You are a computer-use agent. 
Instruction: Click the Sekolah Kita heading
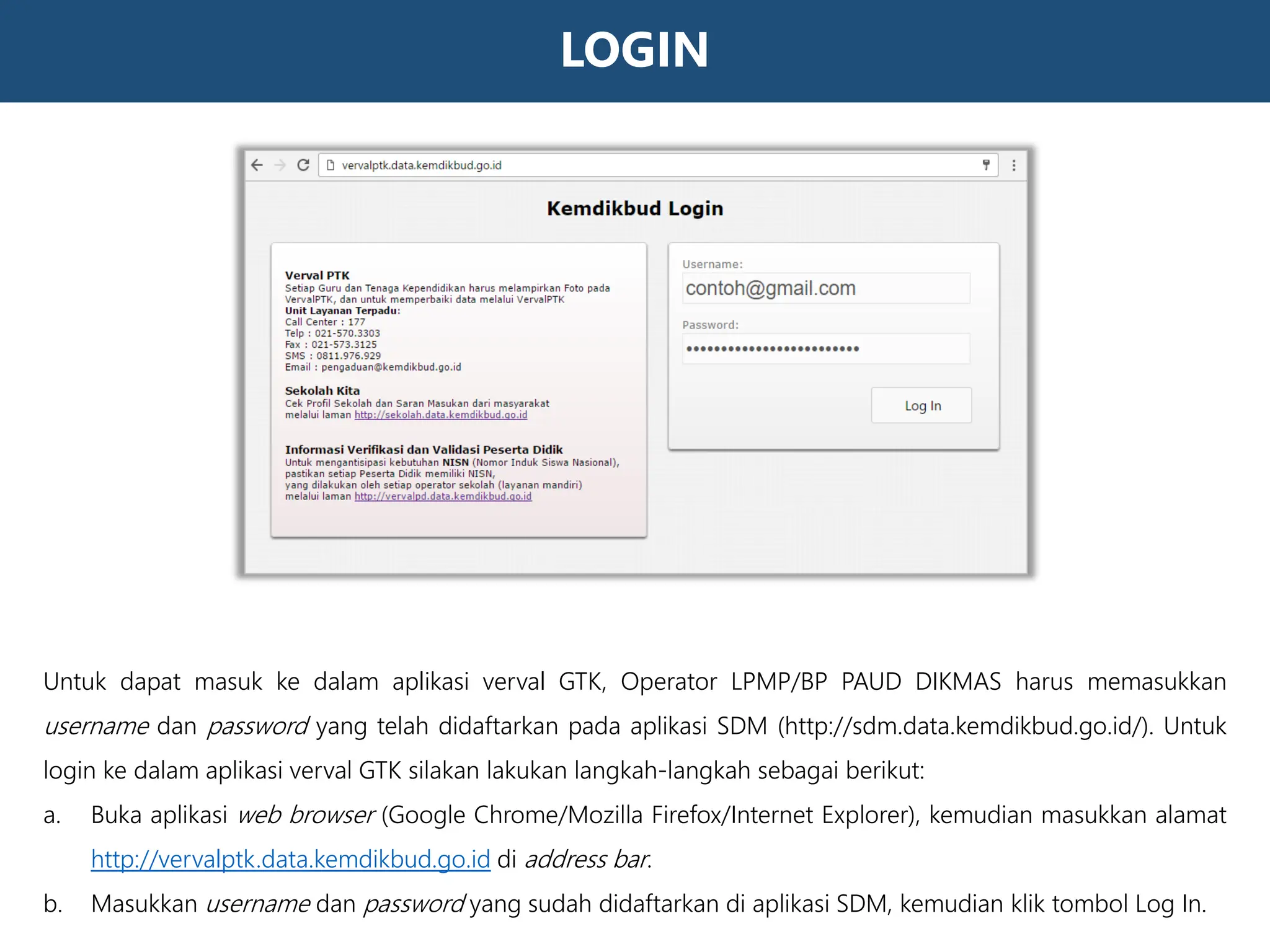coord(322,390)
